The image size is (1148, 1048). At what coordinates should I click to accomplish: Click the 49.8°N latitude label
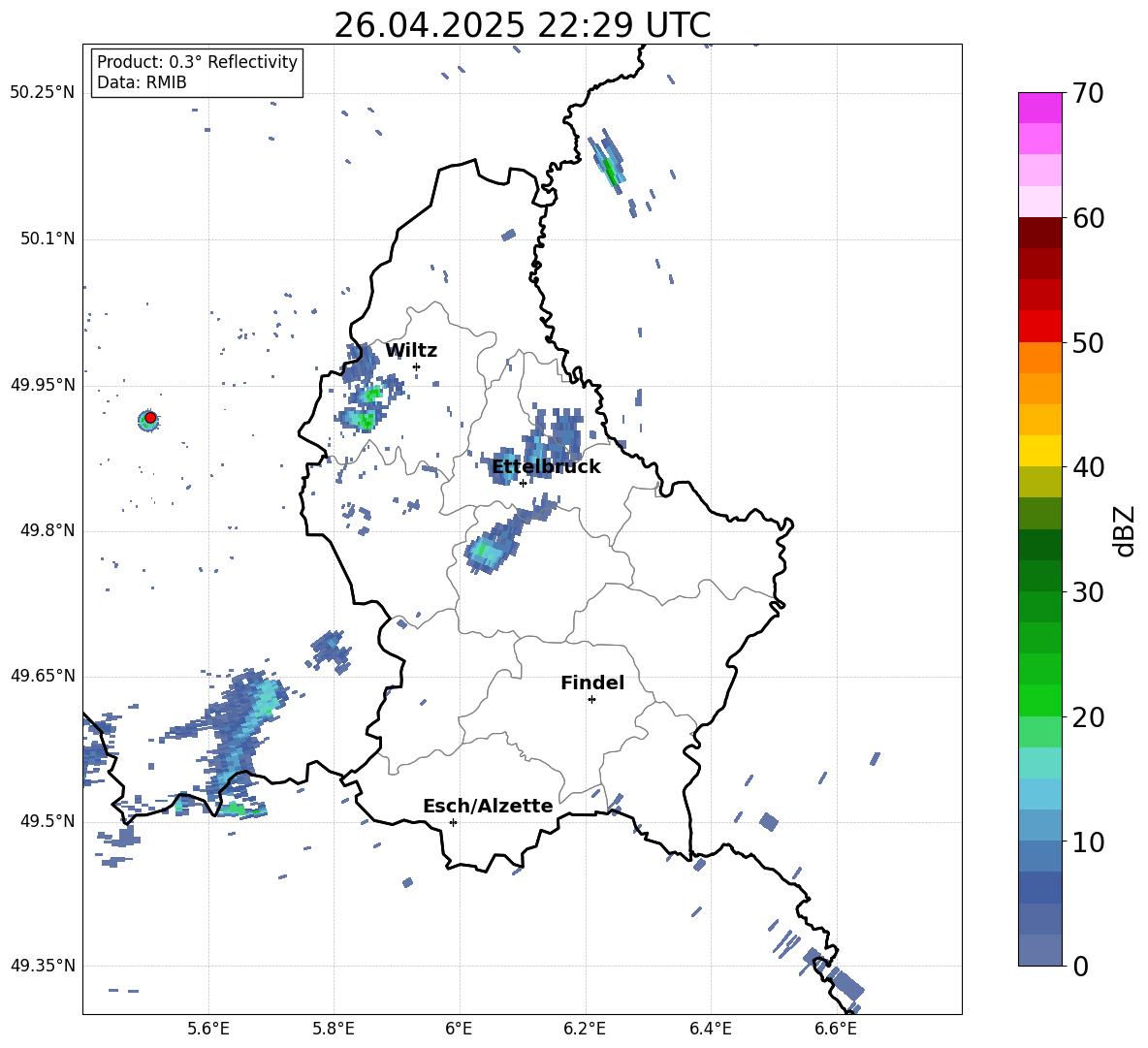[48, 530]
